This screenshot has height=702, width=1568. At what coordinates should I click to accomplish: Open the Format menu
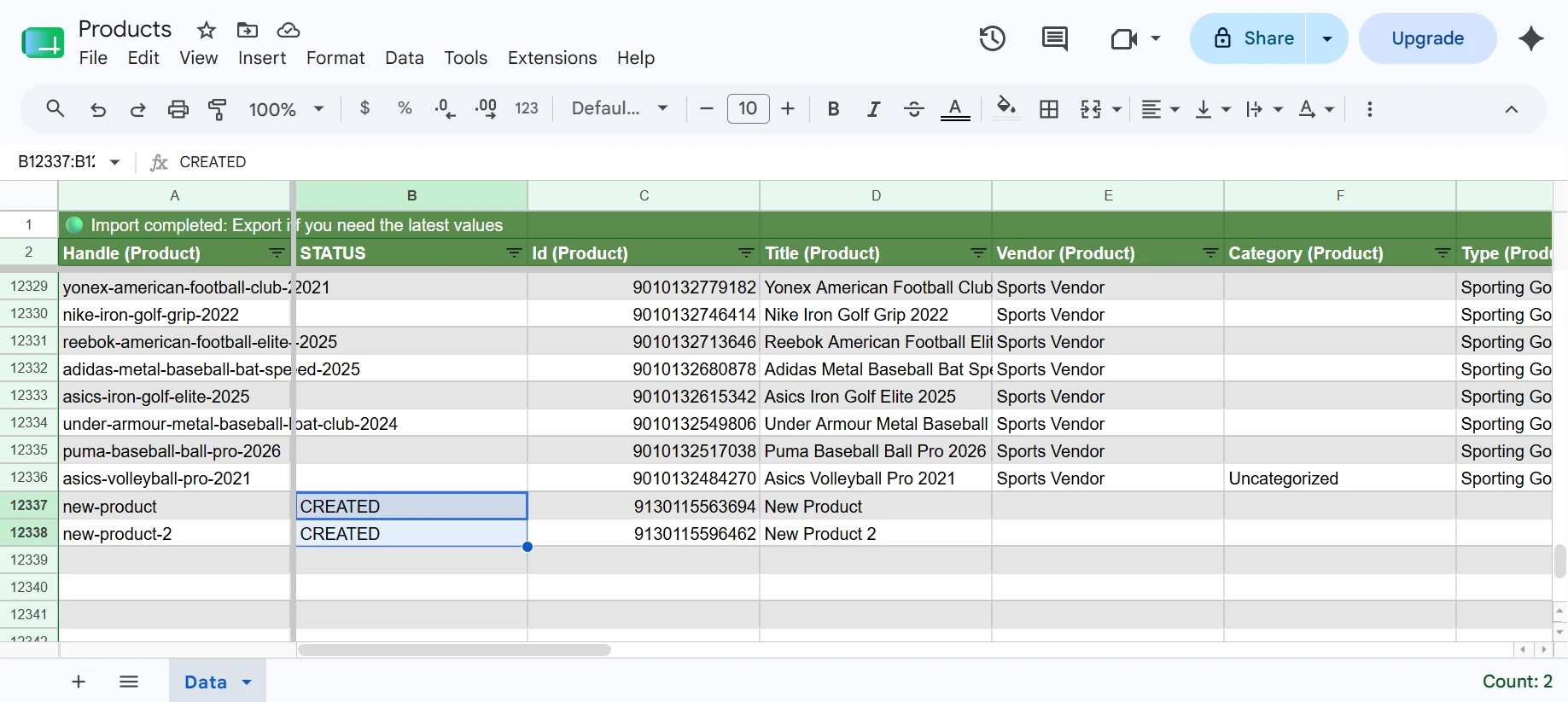click(335, 58)
